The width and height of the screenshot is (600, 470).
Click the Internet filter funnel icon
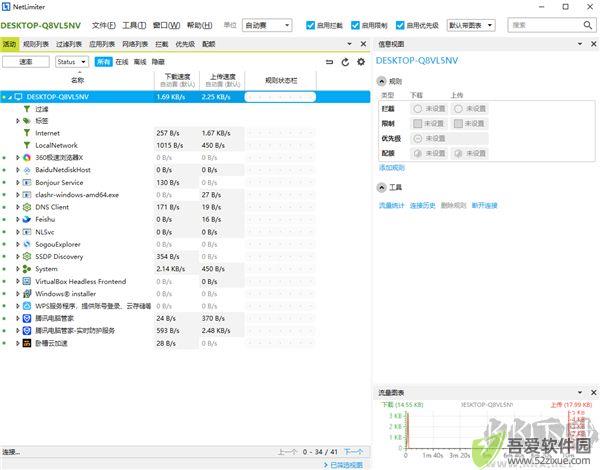[27, 133]
